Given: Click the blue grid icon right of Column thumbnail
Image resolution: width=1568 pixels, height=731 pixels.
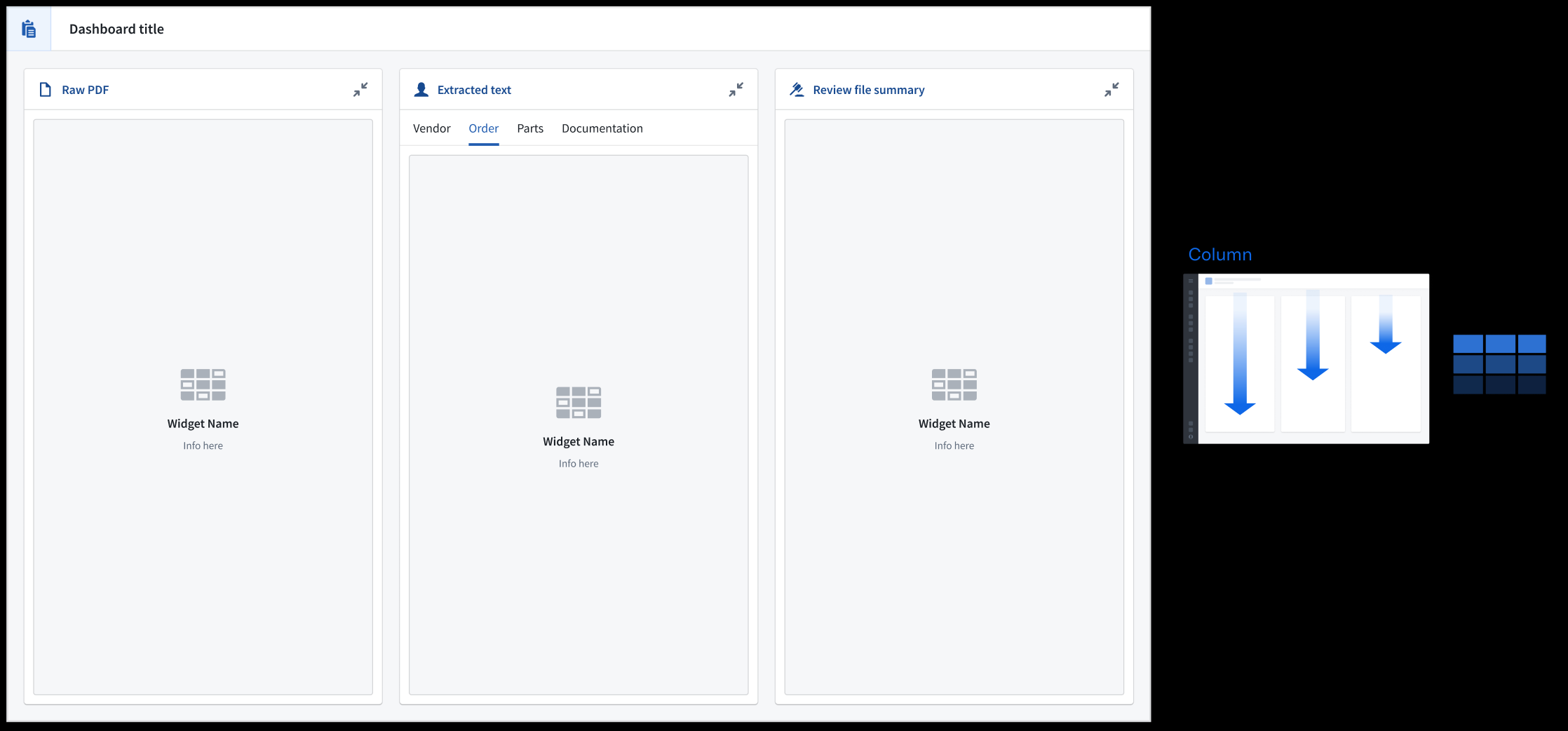Looking at the screenshot, I should pyautogui.click(x=1499, y=364).
